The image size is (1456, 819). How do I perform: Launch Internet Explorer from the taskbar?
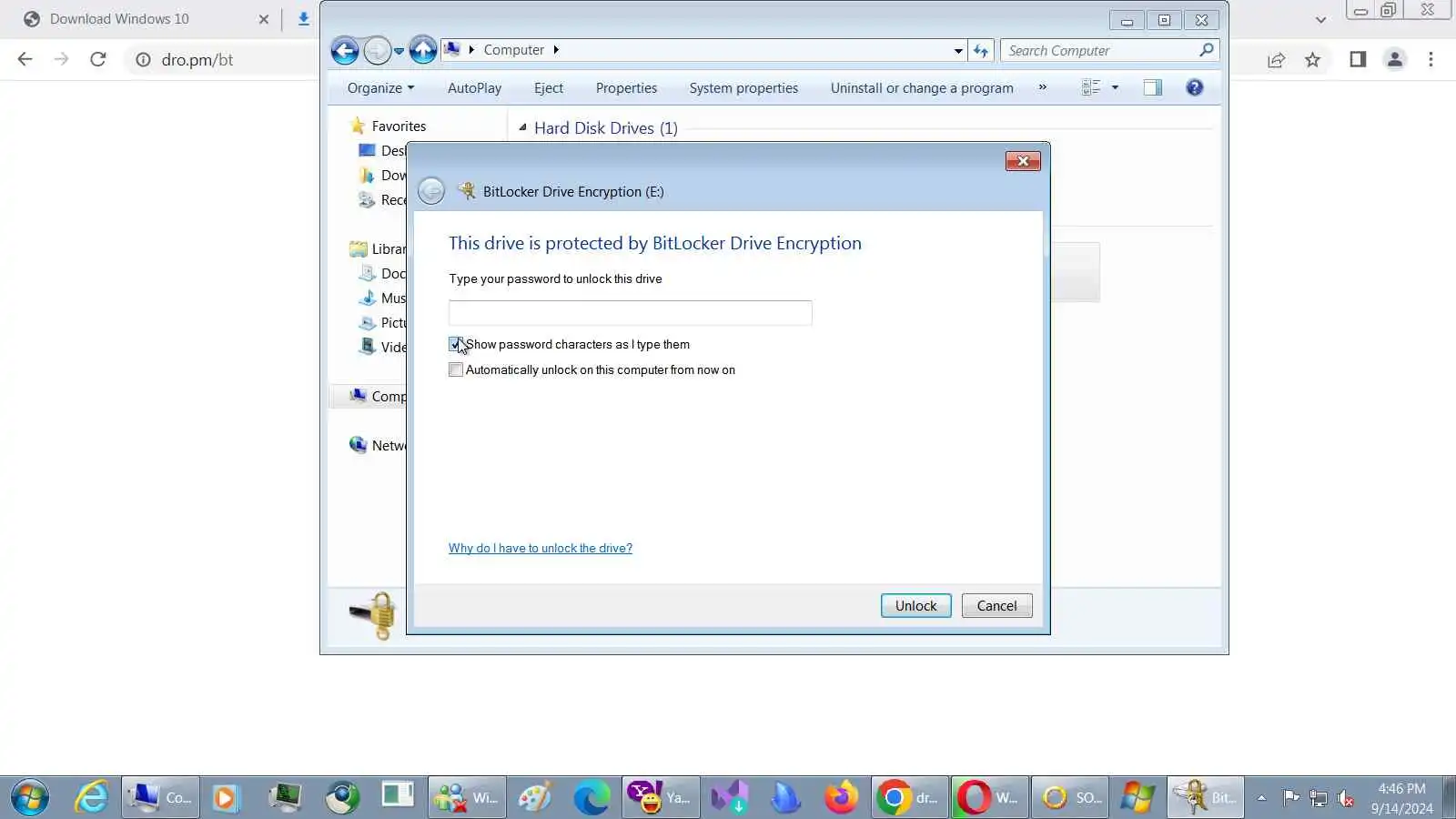pos(92,798)
